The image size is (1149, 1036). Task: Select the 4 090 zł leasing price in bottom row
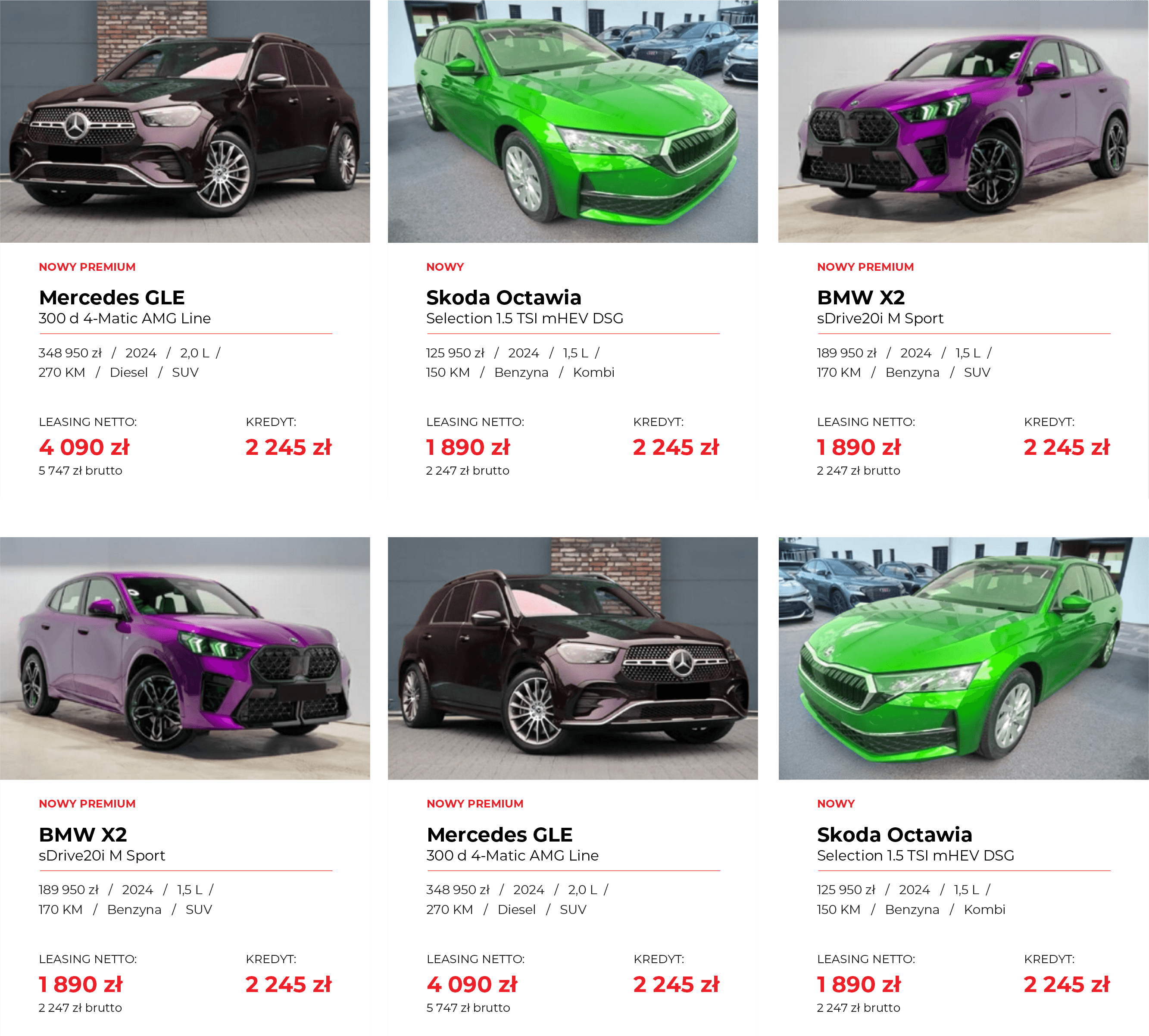(x=472, y=984)
